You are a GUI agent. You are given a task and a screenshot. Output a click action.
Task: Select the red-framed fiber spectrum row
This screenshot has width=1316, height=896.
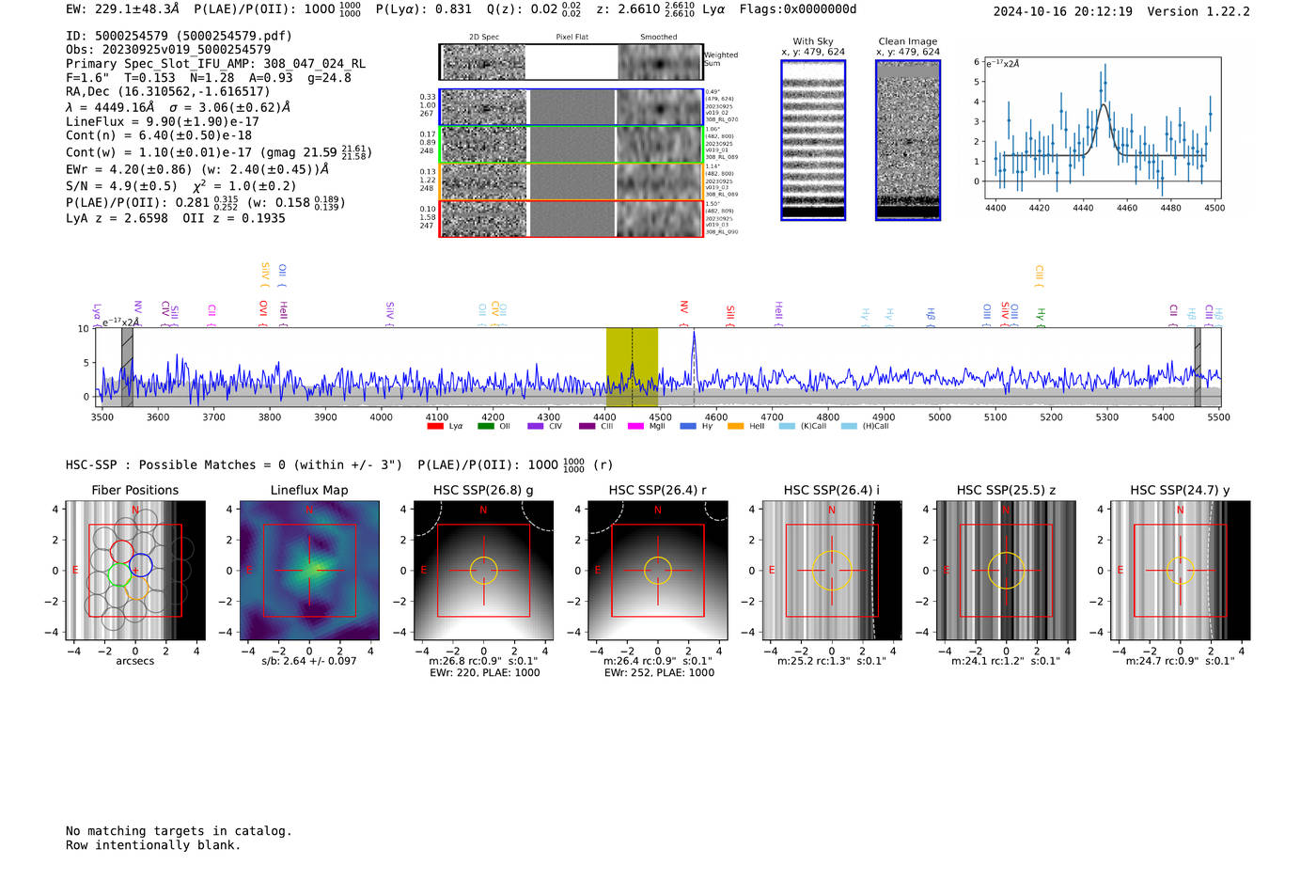[571, 218]
